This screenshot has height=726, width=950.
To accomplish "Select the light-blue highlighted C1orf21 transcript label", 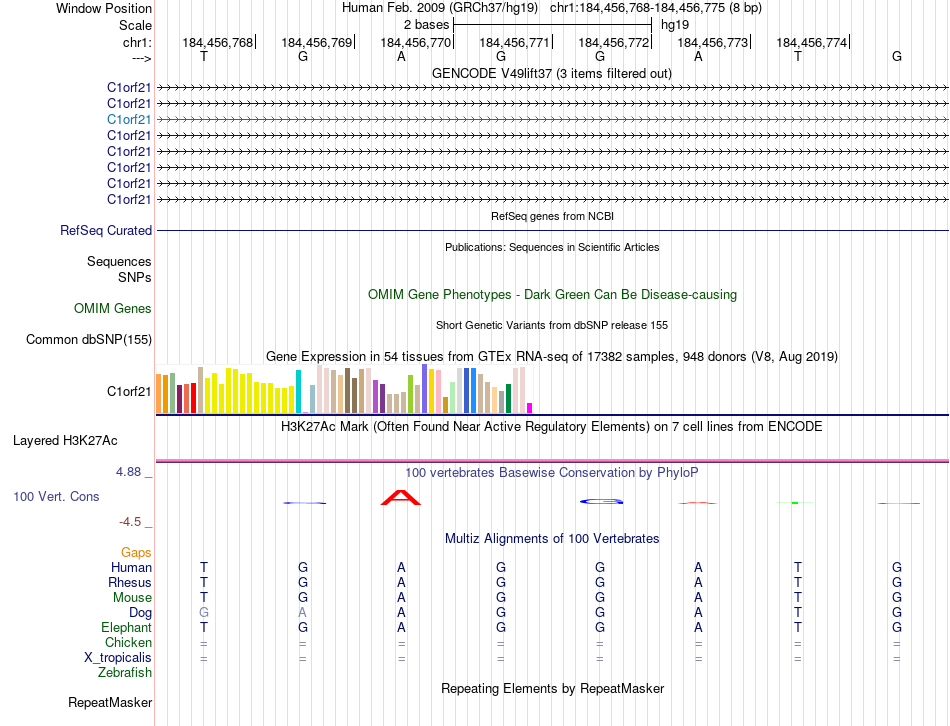I will [x=129, y=119].
